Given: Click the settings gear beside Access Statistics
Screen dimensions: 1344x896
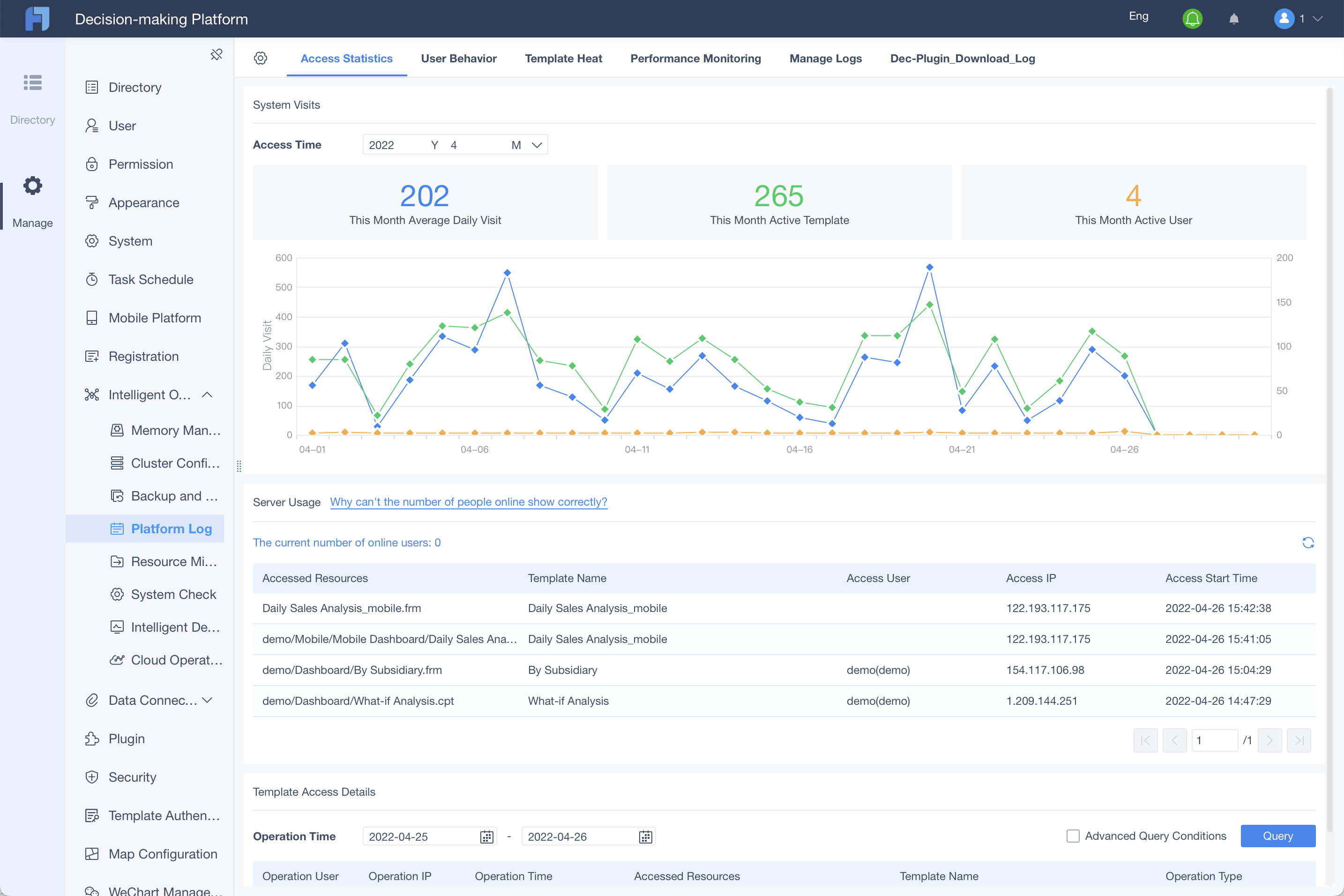Looking at the screenshot, I should [261, 58].
